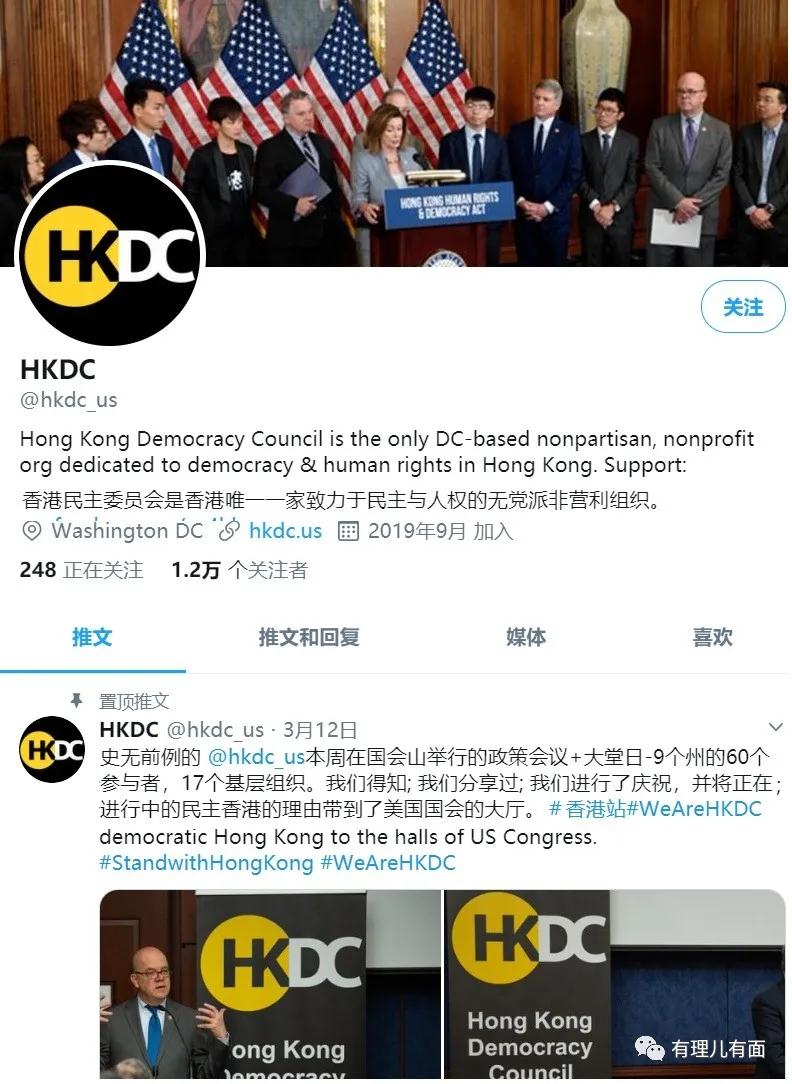This screenshot has width=792, height=1084.
Task: View the 1.2万 个关注者 followers list
Action: [x=239, y=570]
